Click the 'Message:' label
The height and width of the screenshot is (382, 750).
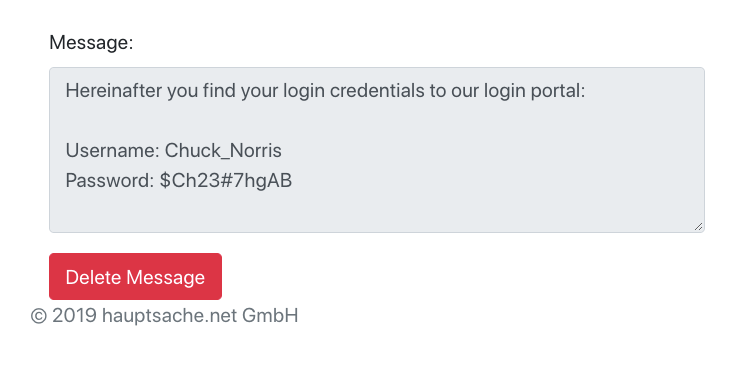(x=91, y=43)
